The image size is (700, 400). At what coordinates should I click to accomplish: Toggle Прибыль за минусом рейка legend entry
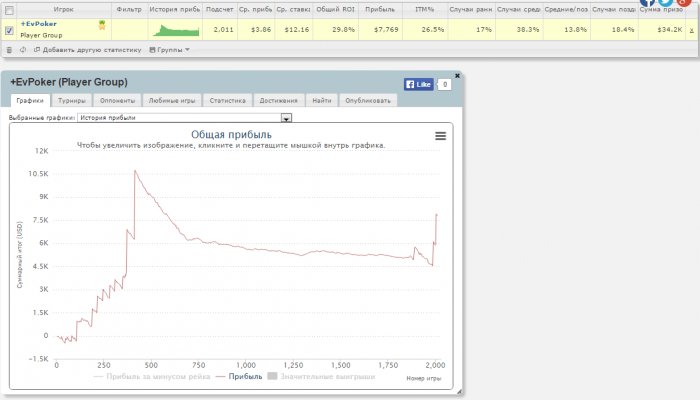(152, 377)
